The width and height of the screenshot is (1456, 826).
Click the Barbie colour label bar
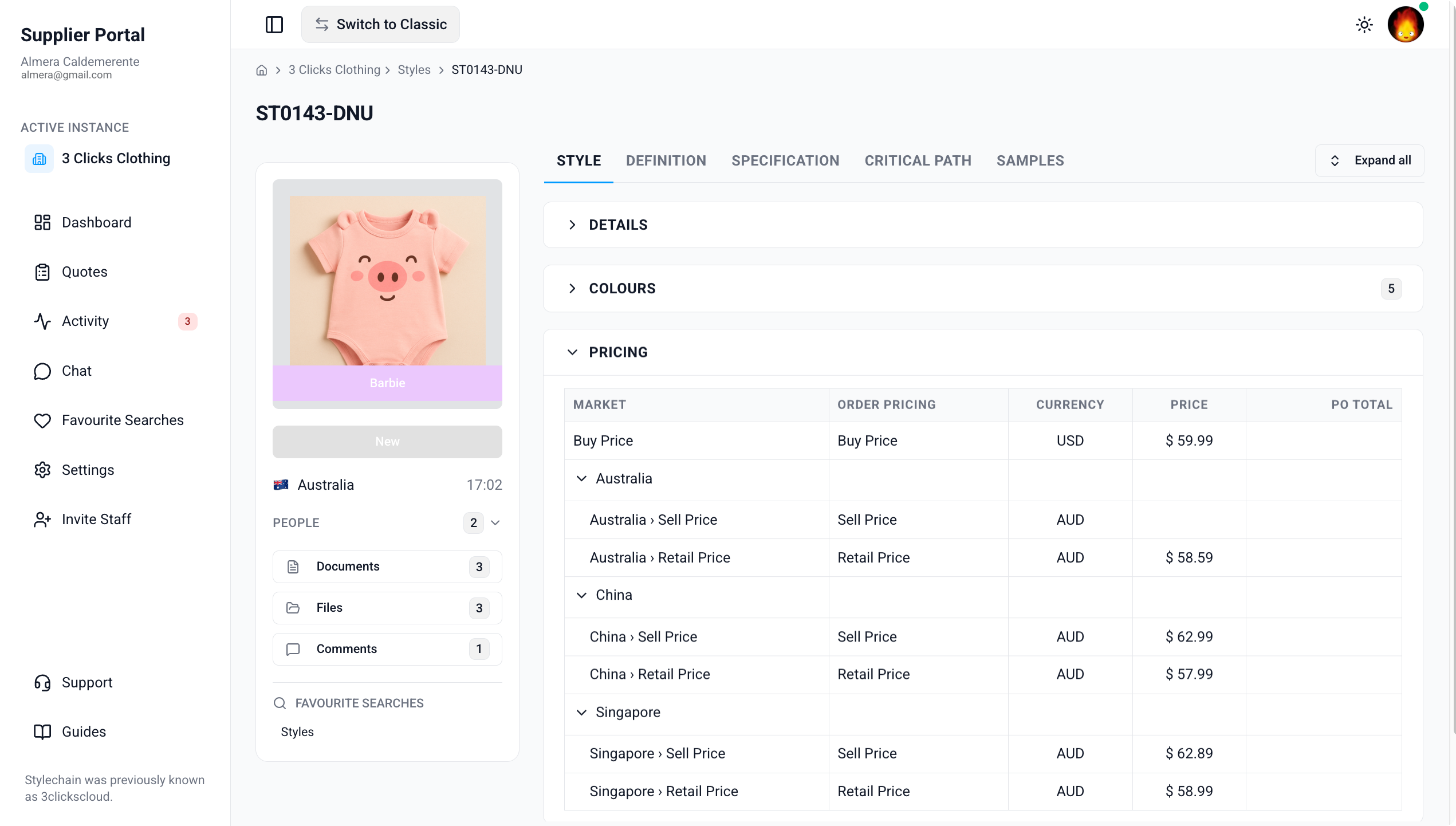[387, 383]
